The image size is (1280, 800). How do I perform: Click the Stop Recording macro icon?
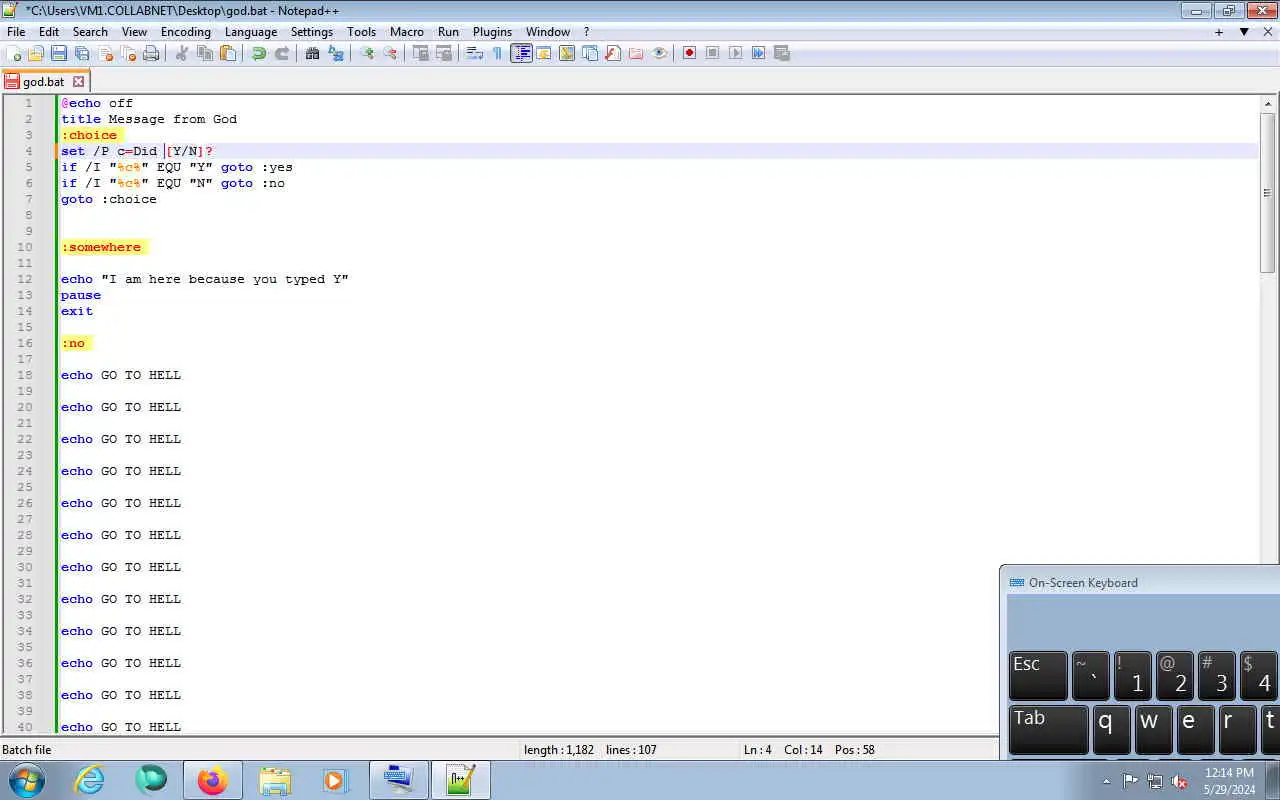(x=712, y=53)
